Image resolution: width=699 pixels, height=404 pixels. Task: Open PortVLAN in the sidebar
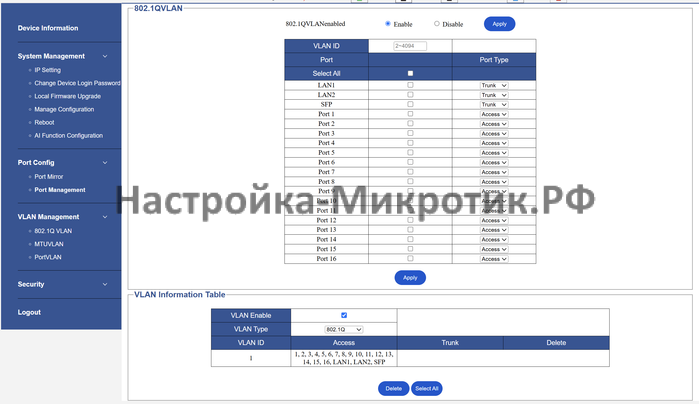click(48, 257)
